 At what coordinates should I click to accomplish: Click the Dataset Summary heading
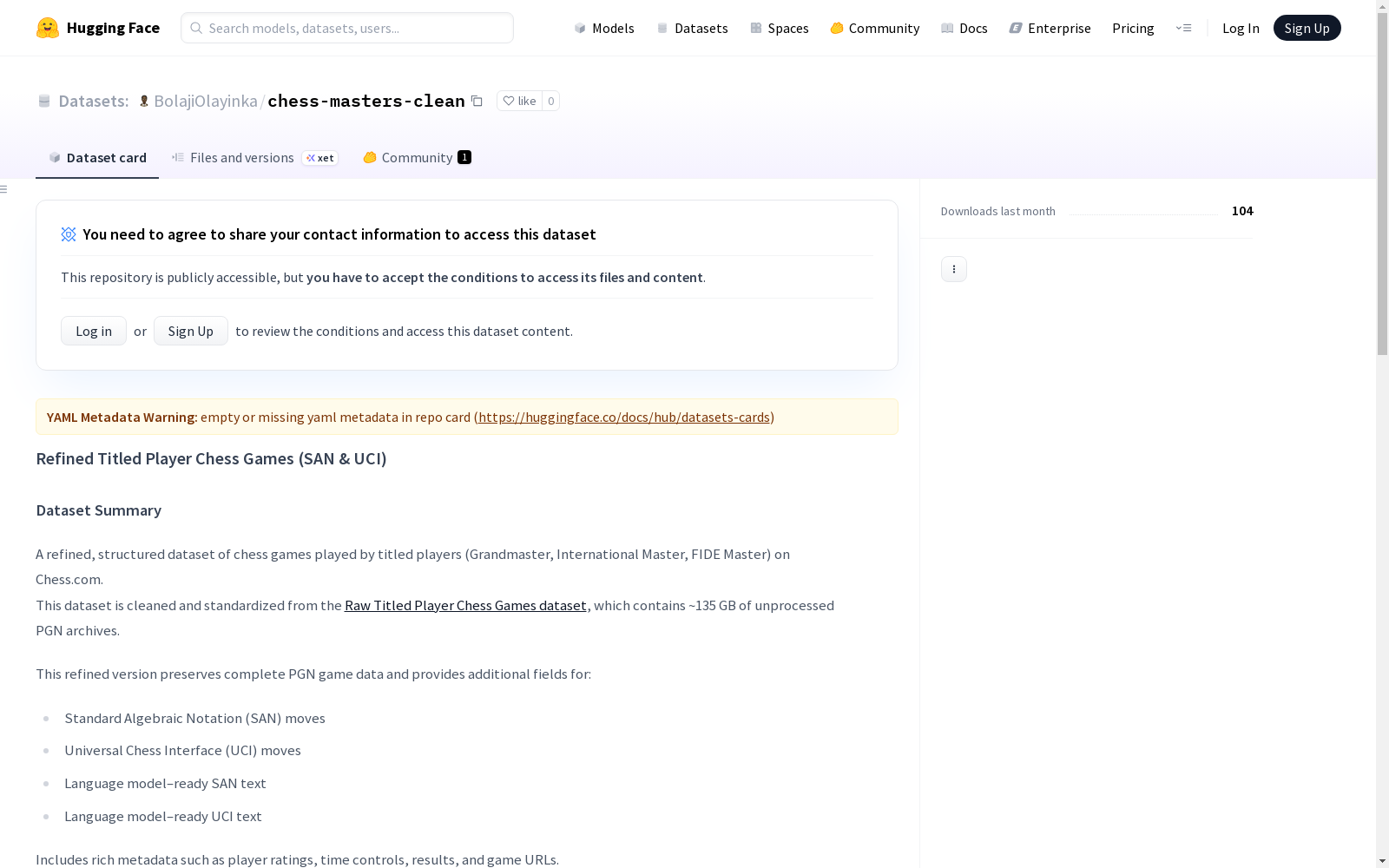click(x=99, y=510)
